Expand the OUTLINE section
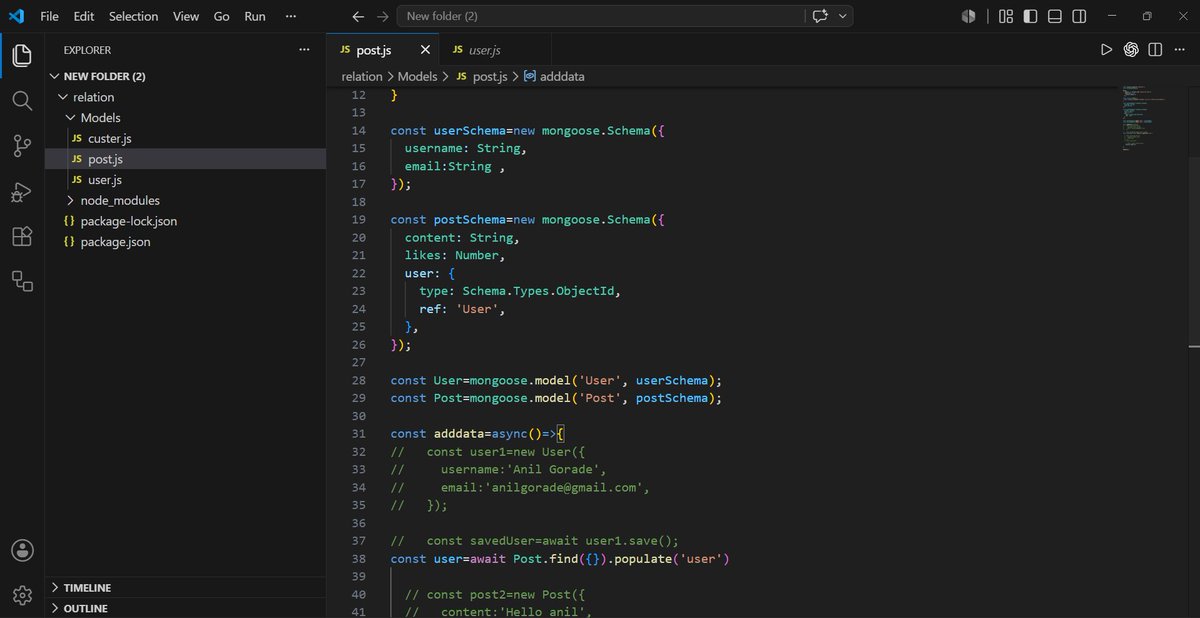Image resolution: width=1200 pixels, height=618 pixels. pos(55,608)
